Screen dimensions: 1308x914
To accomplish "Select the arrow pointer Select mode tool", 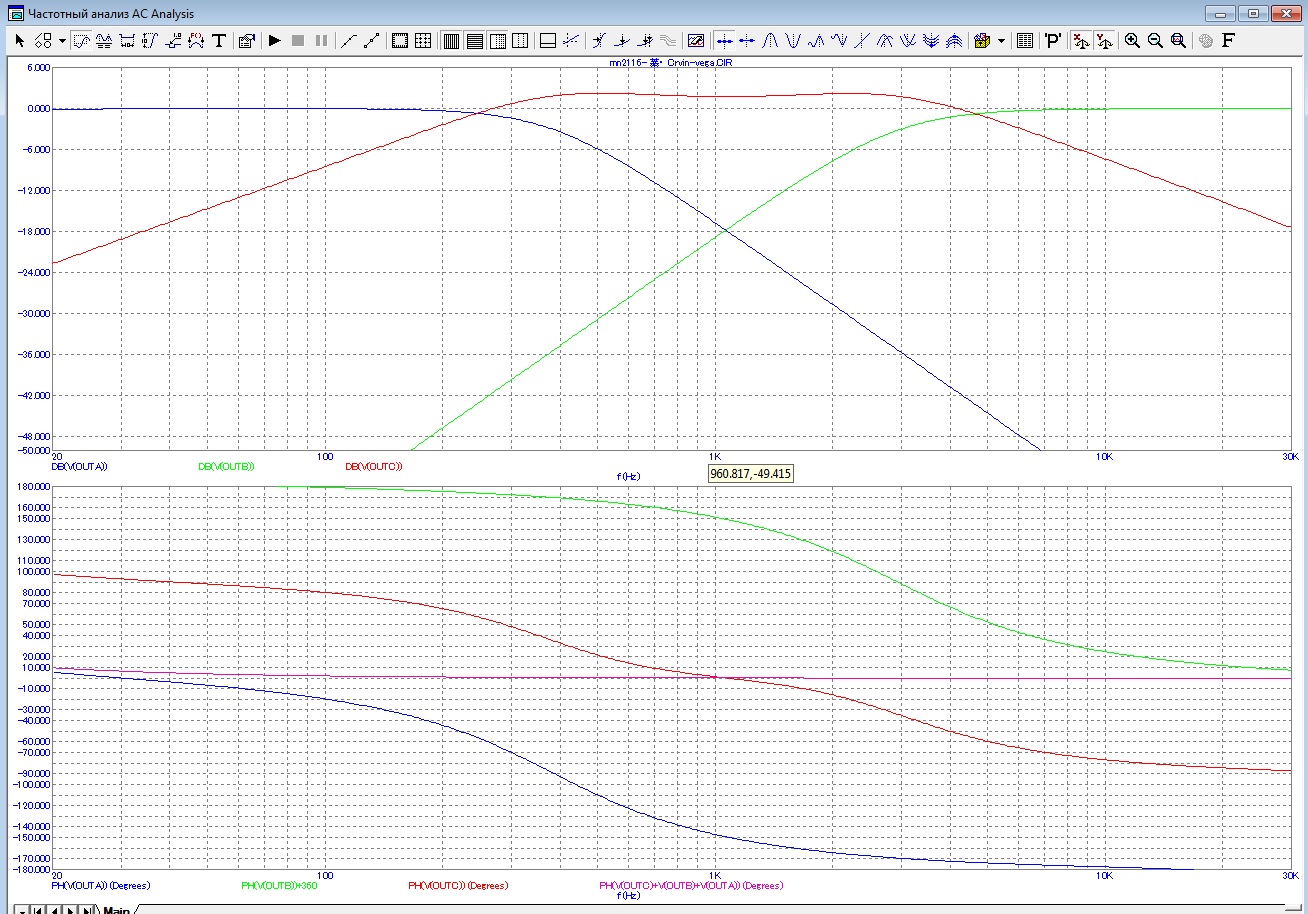I will pos(20,41).
